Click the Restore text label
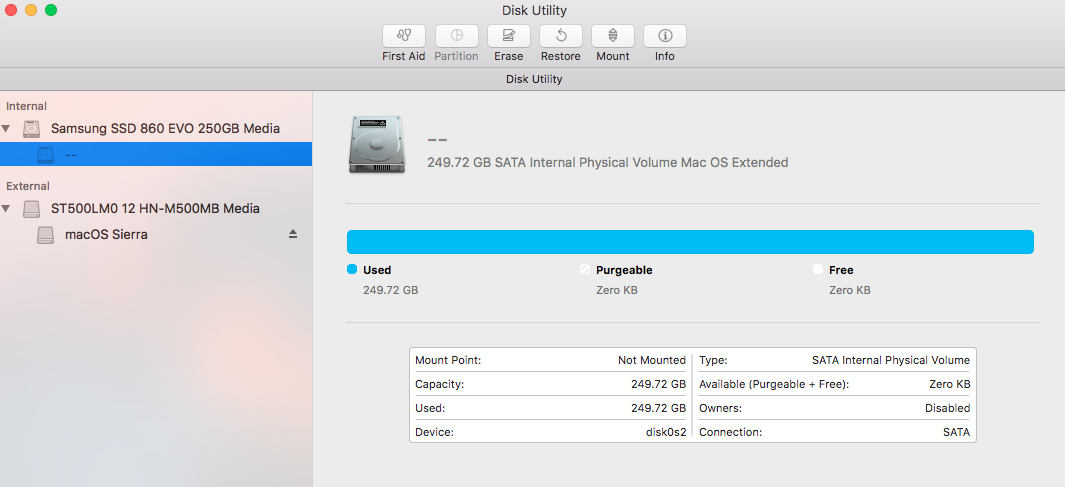The width and height of the screenshot is (1065, 487). point(560,56)
